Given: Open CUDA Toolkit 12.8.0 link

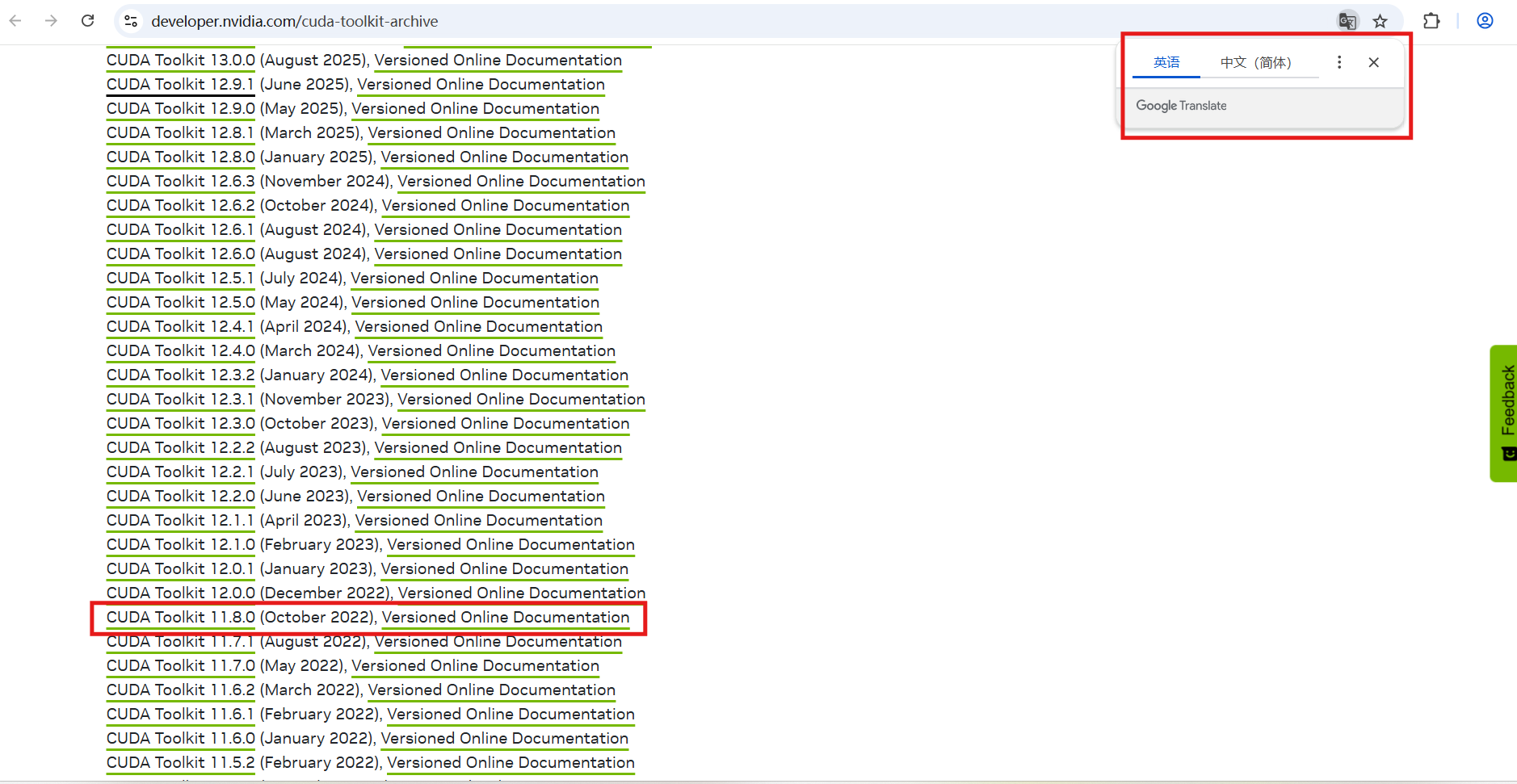Looking at the screenshot, I should [181, 157].
